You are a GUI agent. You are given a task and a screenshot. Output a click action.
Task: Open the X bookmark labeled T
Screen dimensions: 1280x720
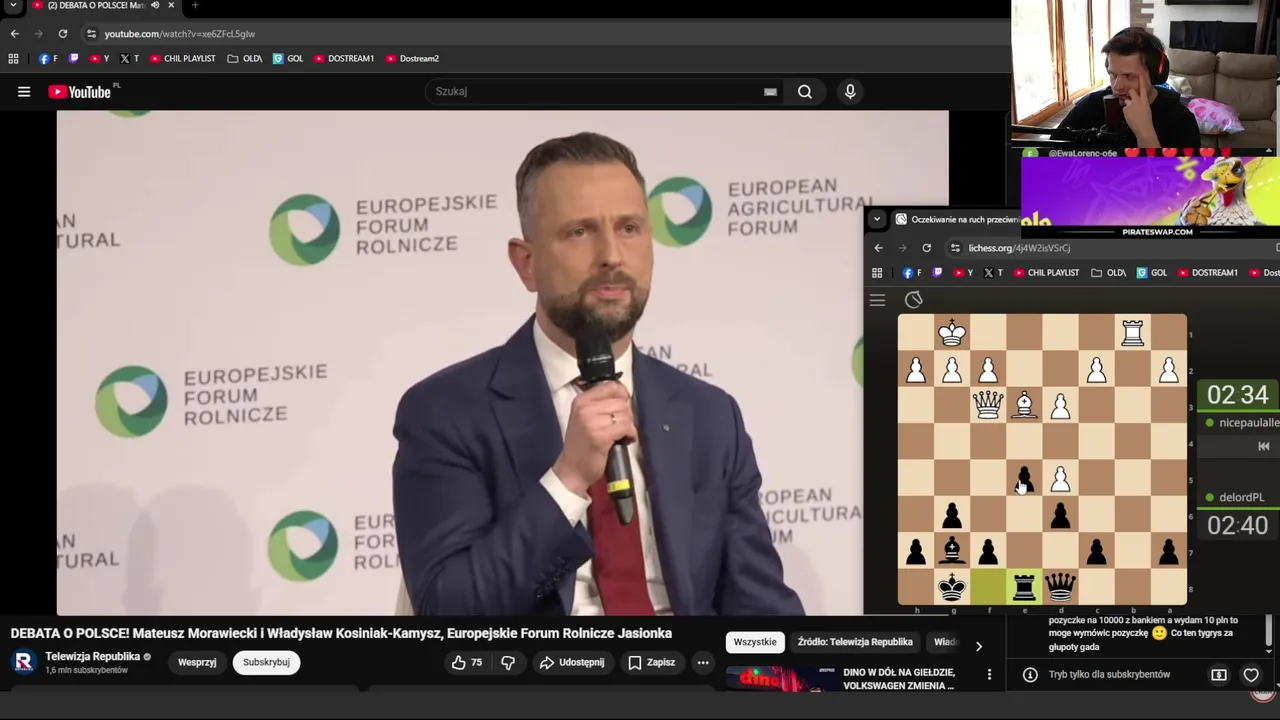(129, 59)
